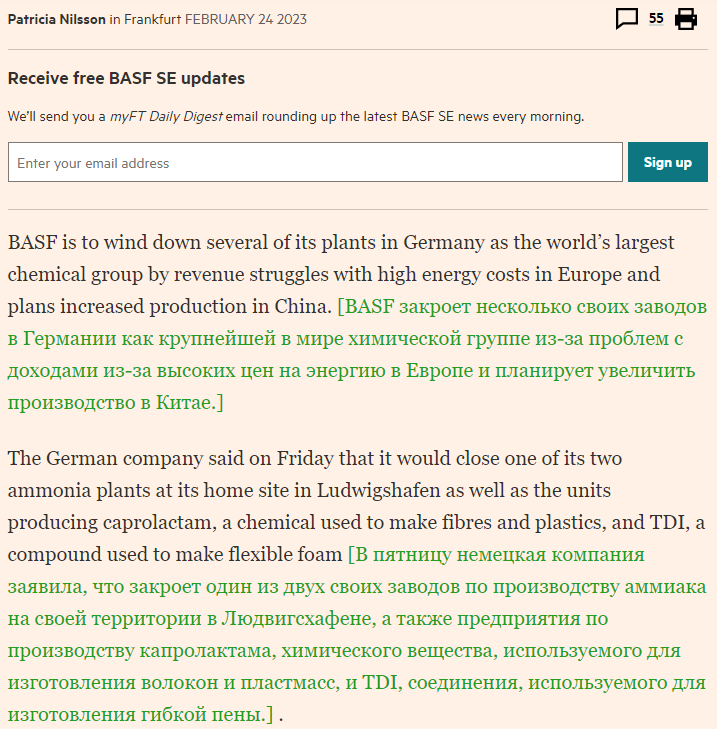Click the word 'China' ending first English sentence
The height and width of the screenshot is (729, 717).
[300, 306]
